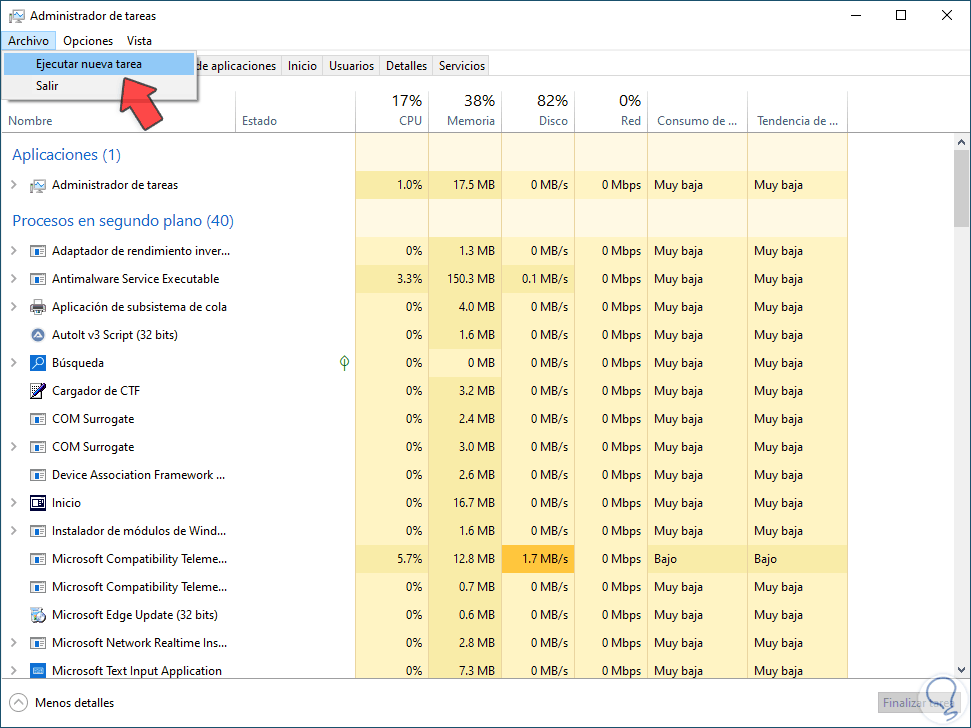Sort by Tendencia de consumo column
The width and height of the screenshot is (971, 728).
(798, 111)
